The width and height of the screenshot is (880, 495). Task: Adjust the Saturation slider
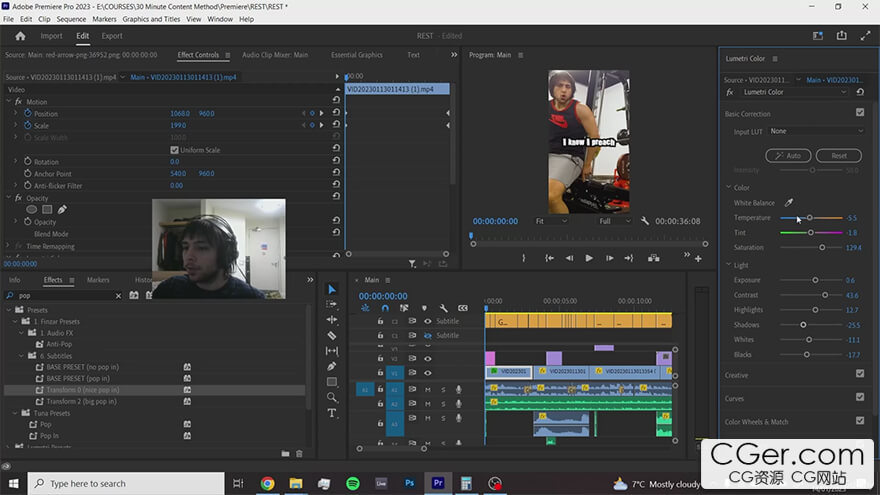coord(822,248)
